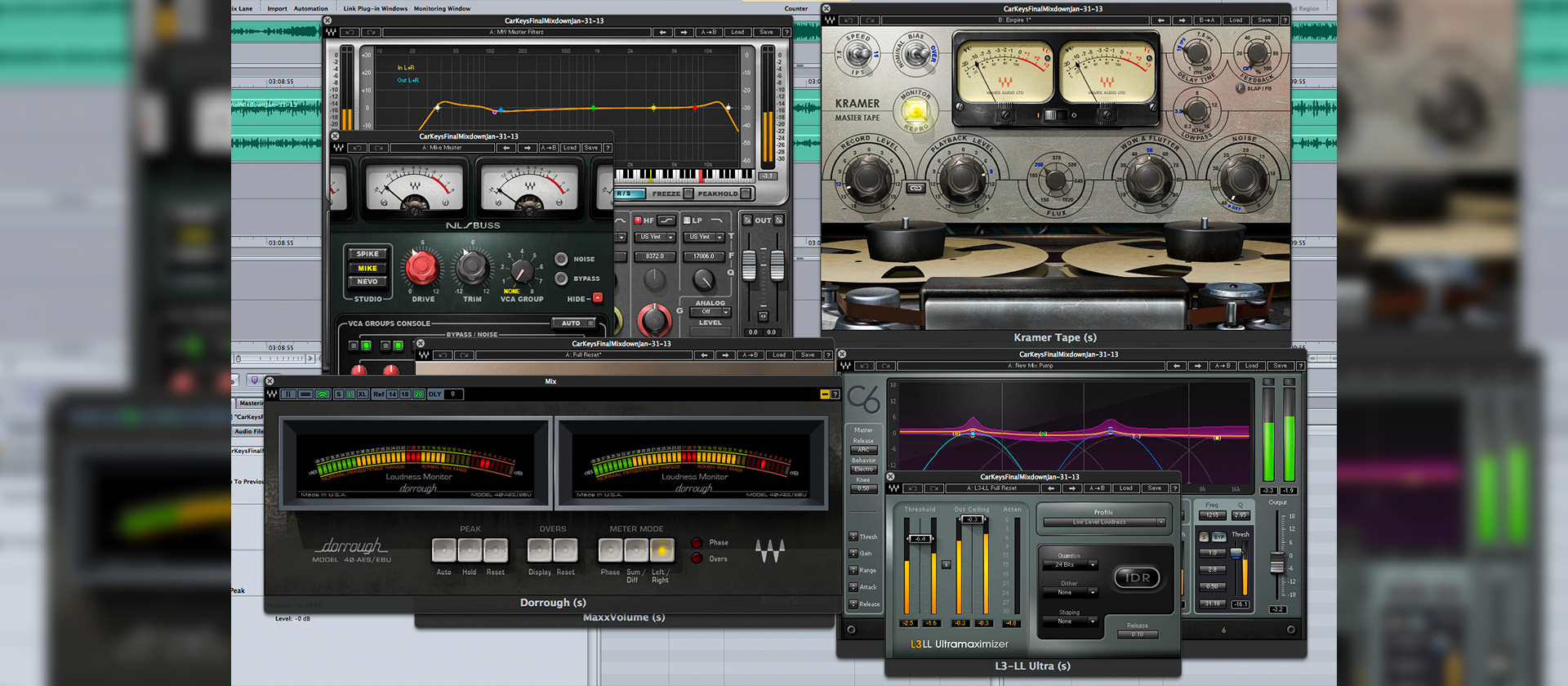1568x686 pixels.
Task: Open Monitoring Window menu
Action: click(x=442, y=8)
